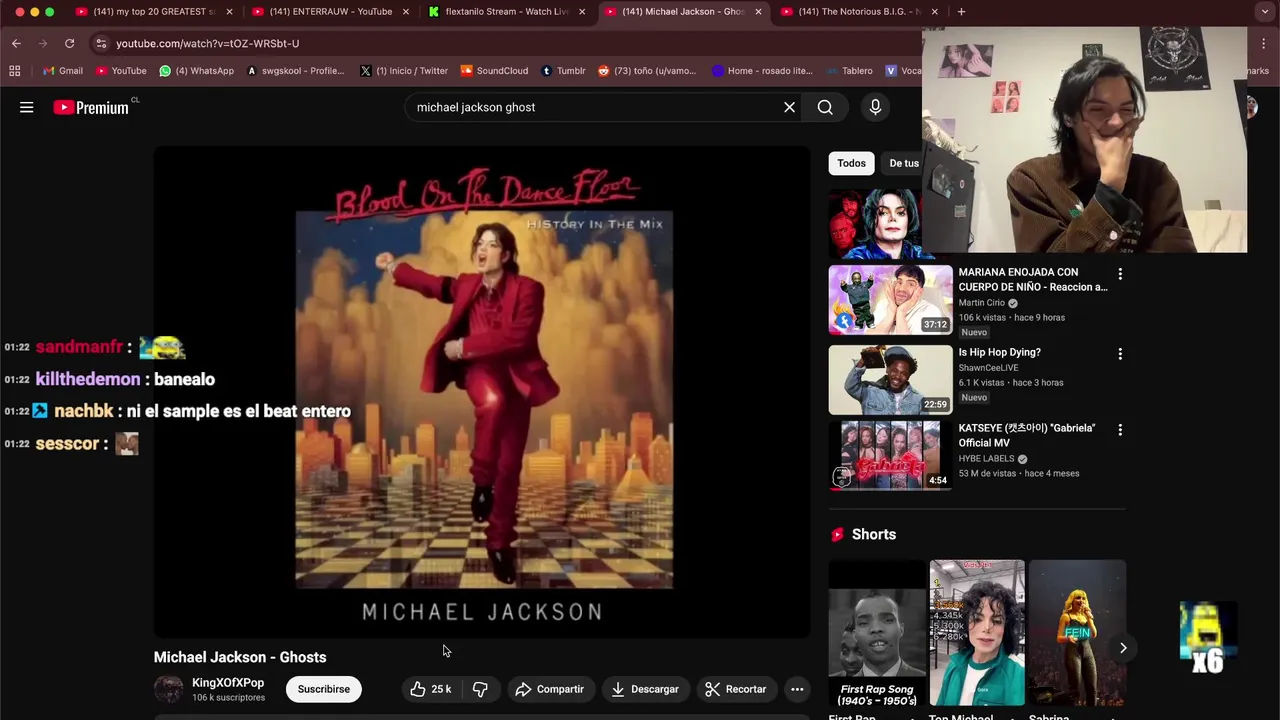Open the Inicio / Twitter bookmark
The image size is (1280, 720).
(403, 71)
